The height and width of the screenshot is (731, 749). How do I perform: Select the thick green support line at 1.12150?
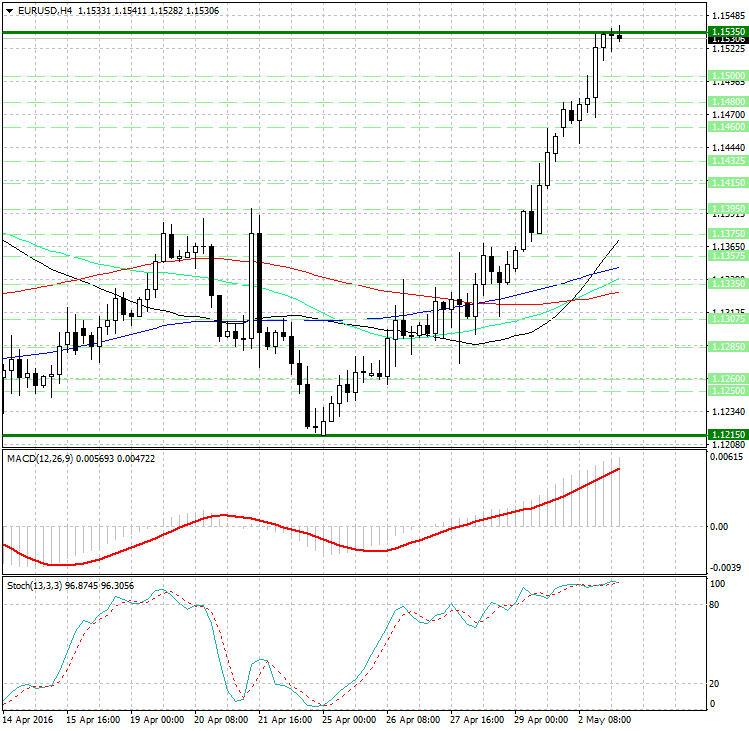[x=354, y=435]
